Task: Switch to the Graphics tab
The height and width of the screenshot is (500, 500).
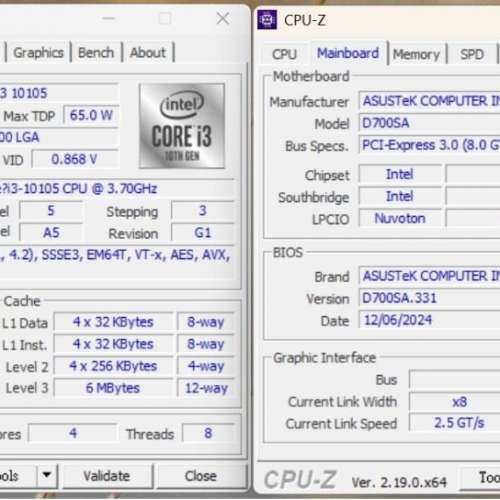Action: (x=38, y=53)
